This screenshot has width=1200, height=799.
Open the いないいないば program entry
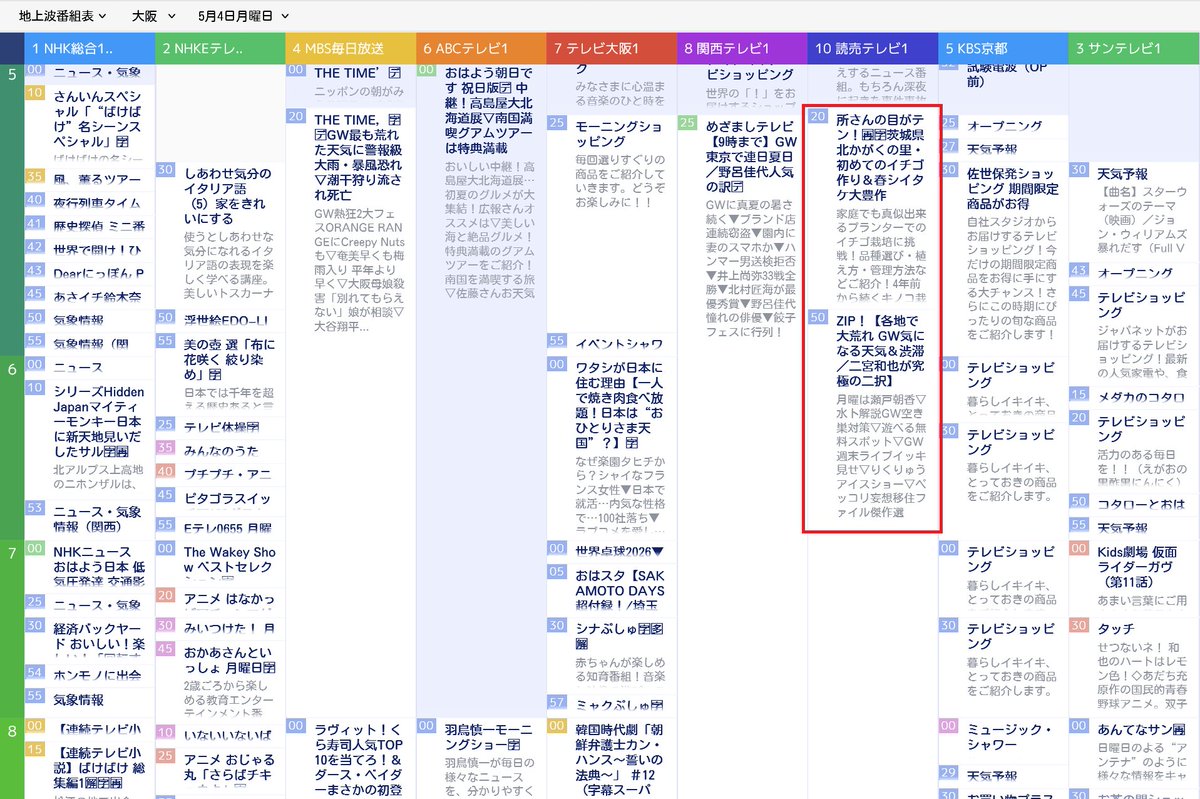point(230,735)
